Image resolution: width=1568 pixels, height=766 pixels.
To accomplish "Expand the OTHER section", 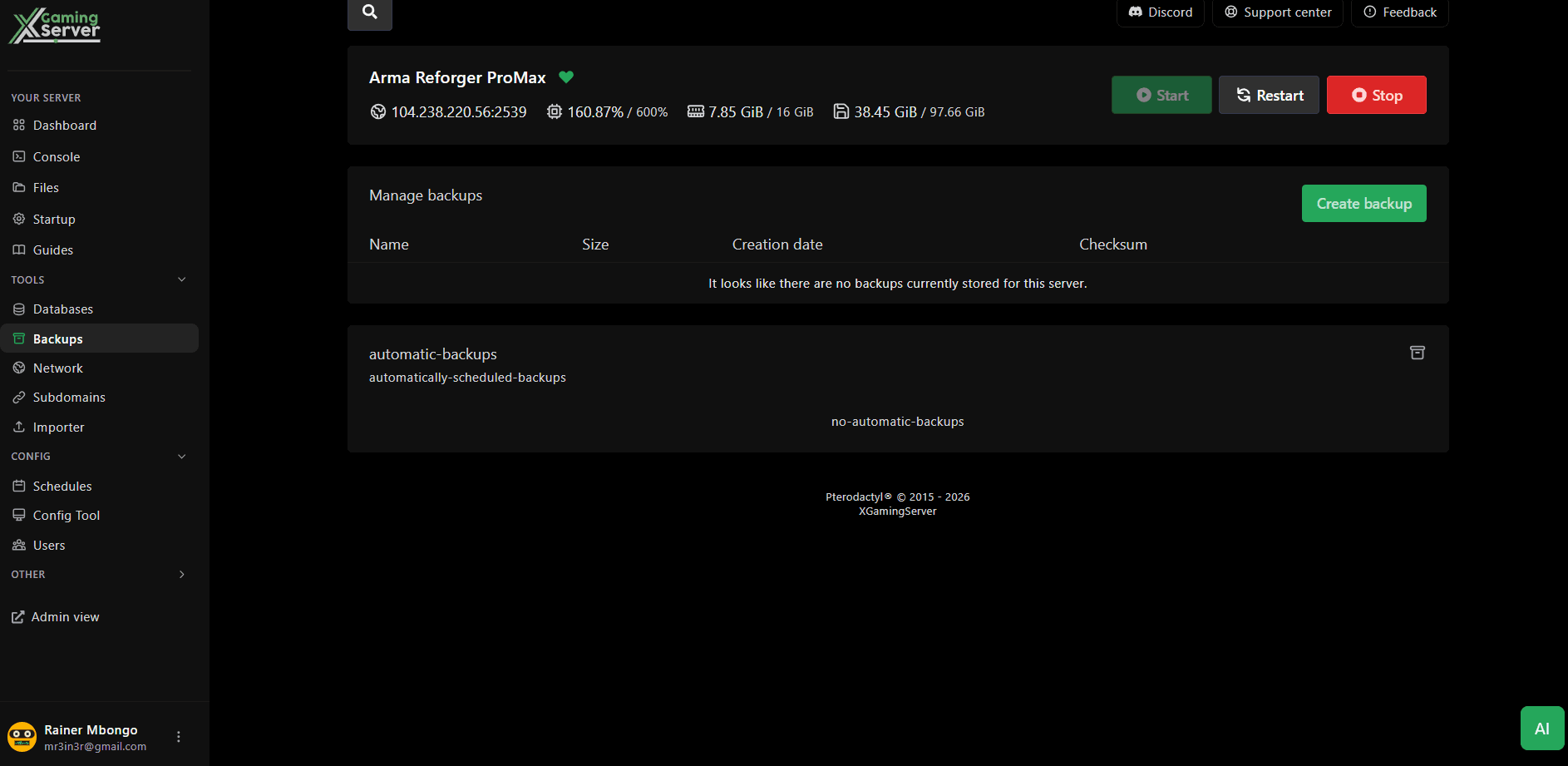I will (x=181, y=574).
